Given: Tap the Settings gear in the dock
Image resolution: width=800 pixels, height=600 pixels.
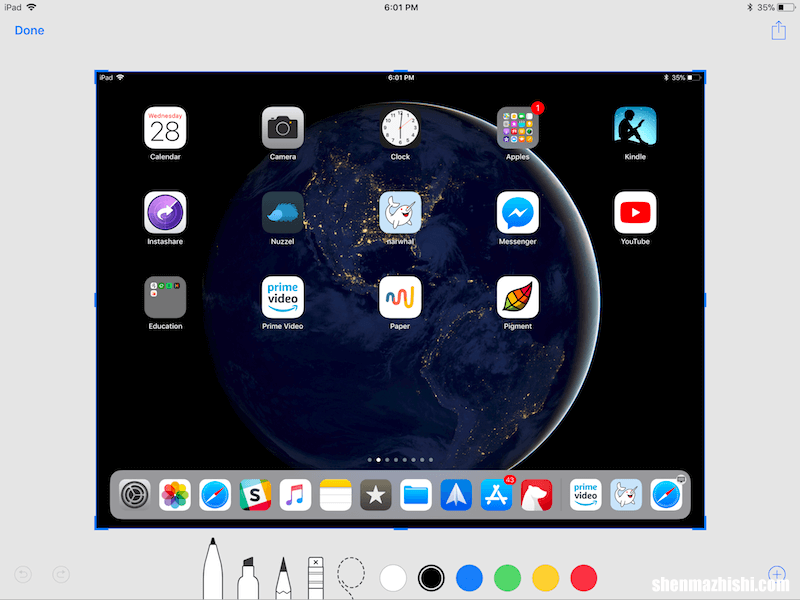Looking at the screenshot, I should pyautogui.click(x=135, y=495).
